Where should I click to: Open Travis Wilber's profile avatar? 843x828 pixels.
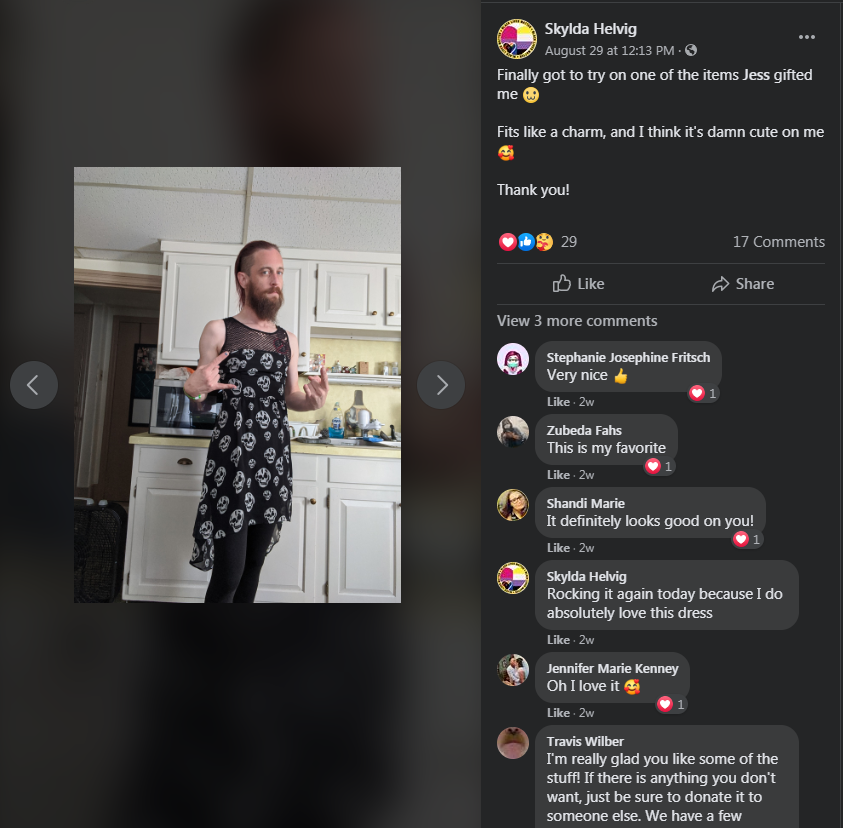513,743
